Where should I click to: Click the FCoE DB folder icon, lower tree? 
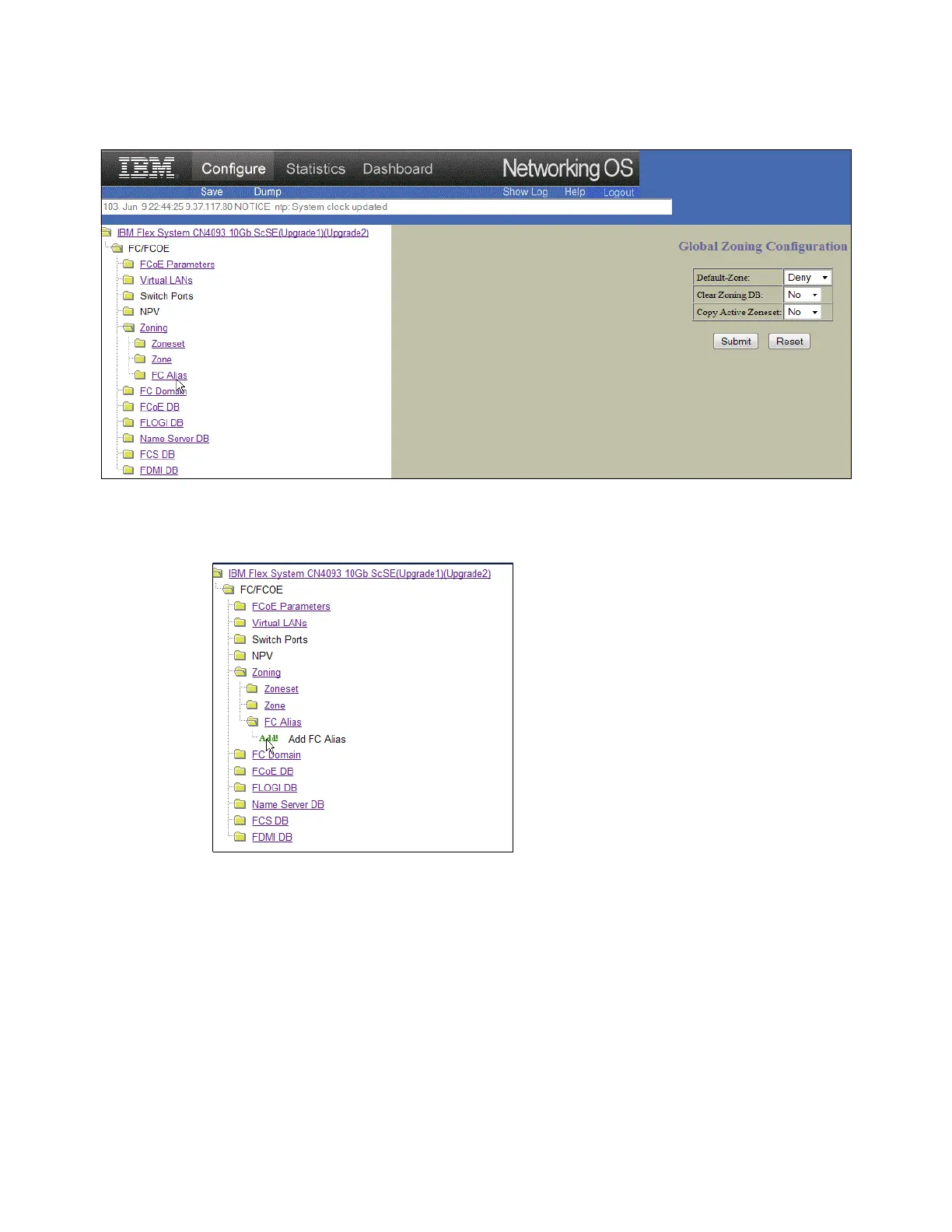coord(240,771)
